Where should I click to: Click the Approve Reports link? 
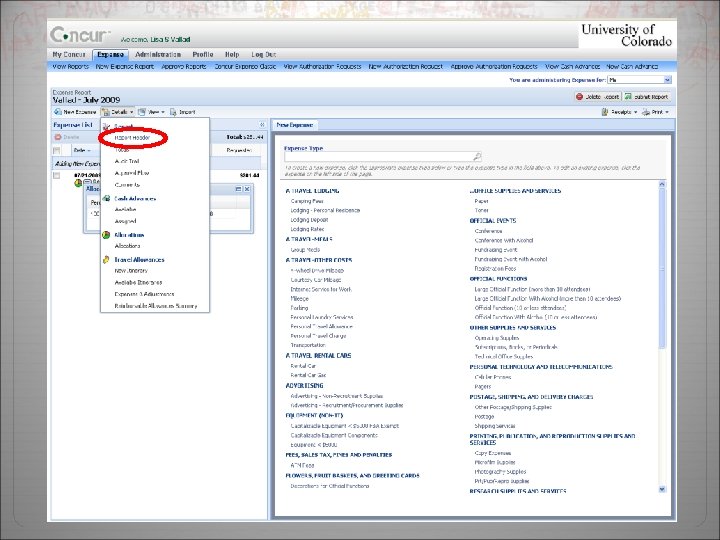tap(184, 67)
